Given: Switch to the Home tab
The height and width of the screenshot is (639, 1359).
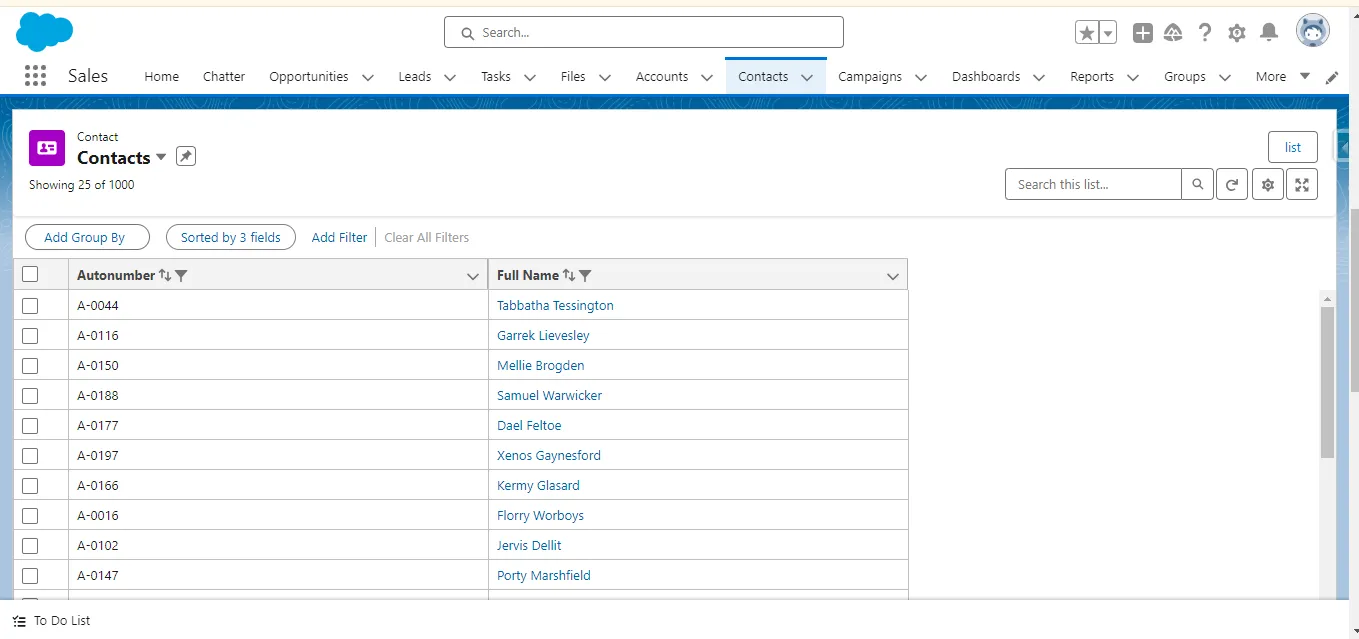Looking at the screenshot, I should (161, 76).
